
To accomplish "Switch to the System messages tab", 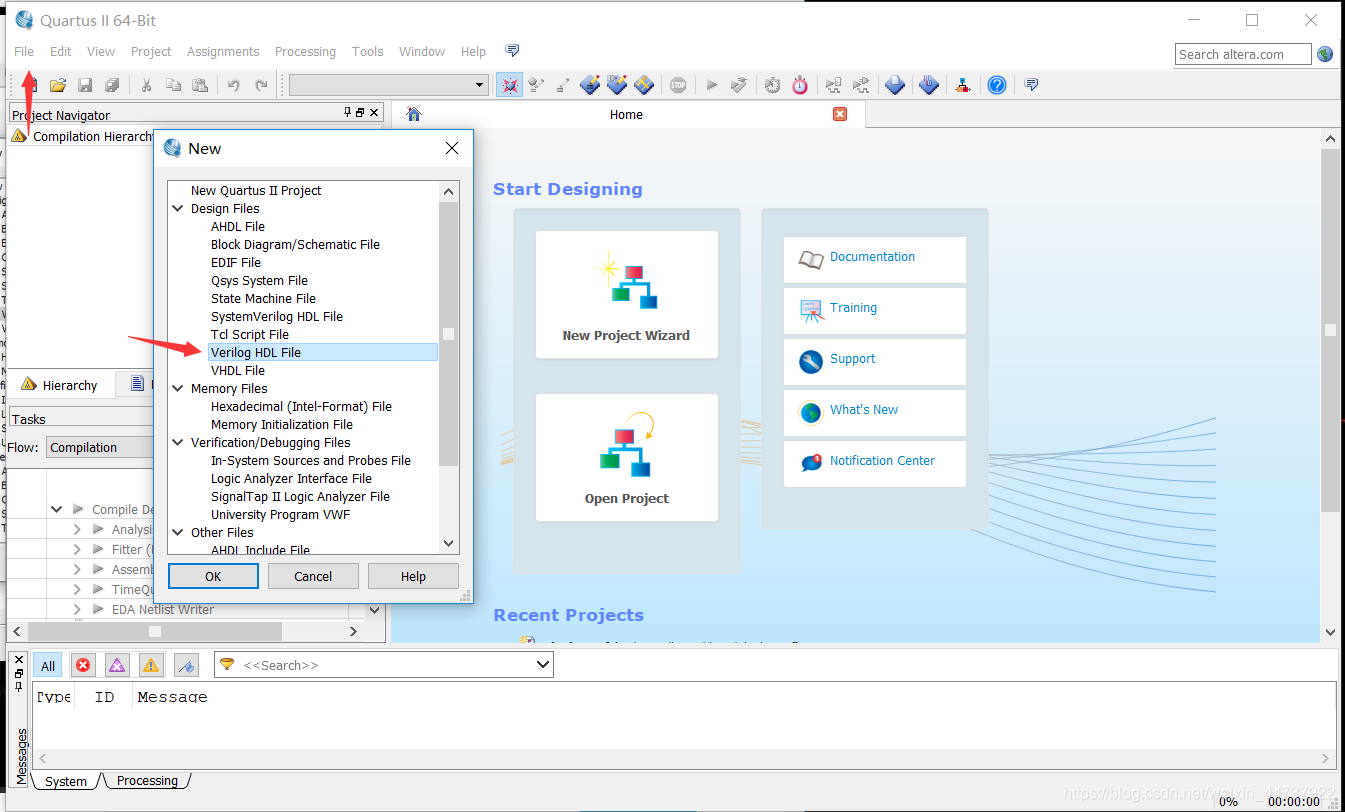I will pyautogui.click(x=66, y=781).
